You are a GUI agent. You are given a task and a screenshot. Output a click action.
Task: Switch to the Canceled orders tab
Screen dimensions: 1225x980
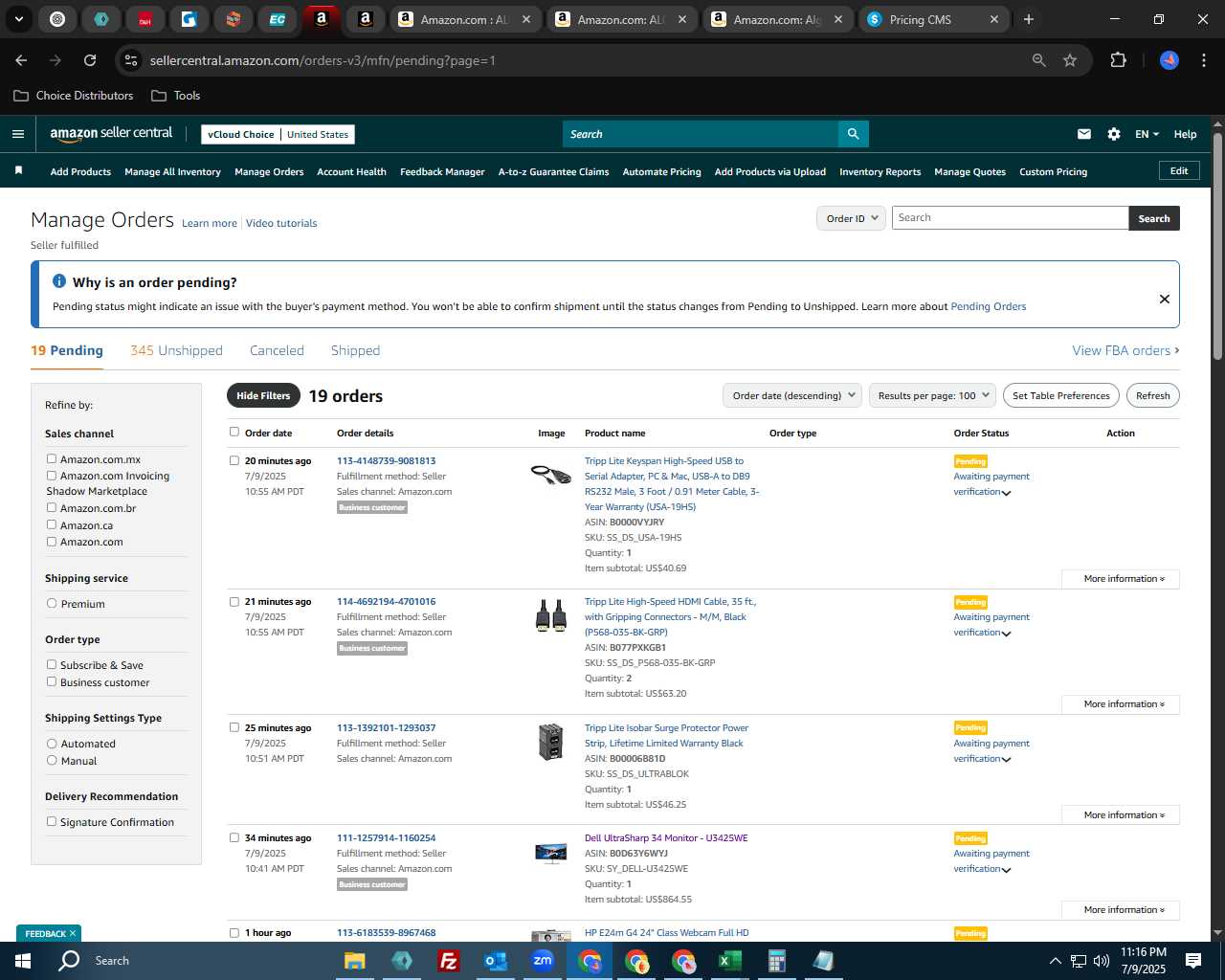point(277,350)
